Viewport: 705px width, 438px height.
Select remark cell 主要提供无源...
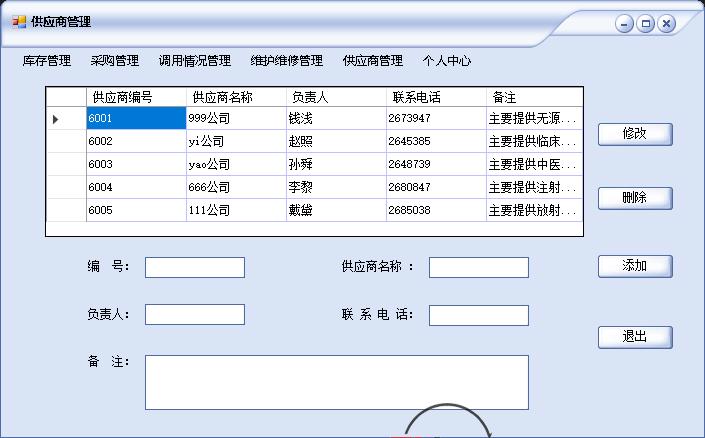[535, 118]
